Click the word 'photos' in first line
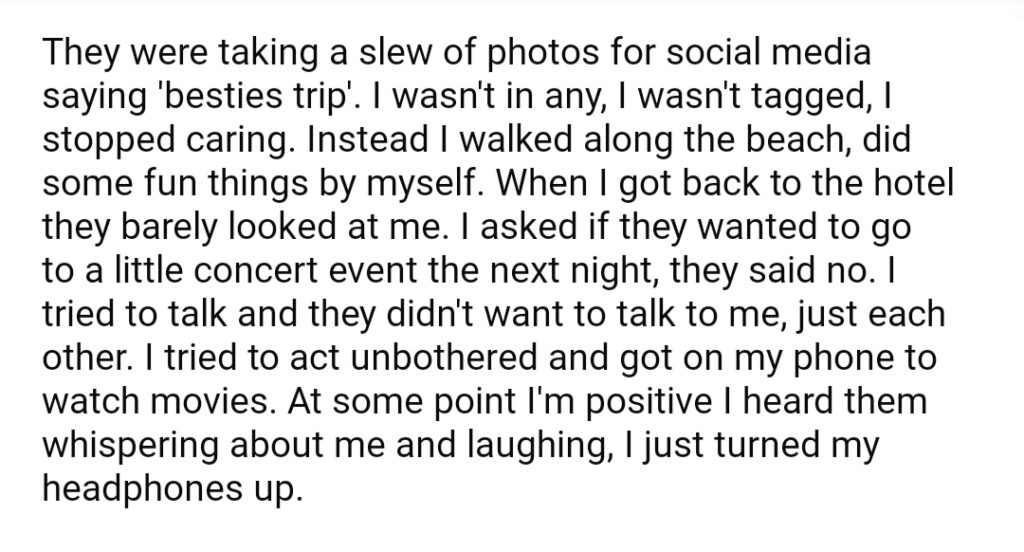Viewport: 1024px width, 552px height. point(543,54)
